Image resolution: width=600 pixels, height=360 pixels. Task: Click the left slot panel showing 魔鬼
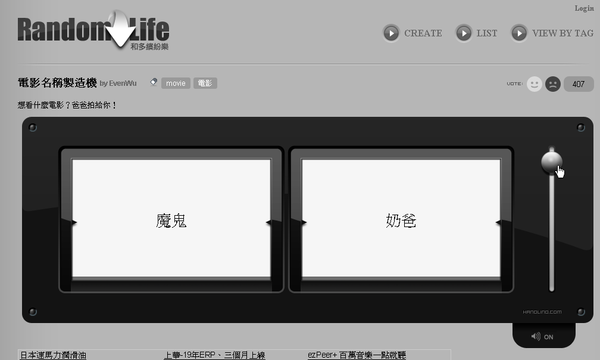(171, 218)
